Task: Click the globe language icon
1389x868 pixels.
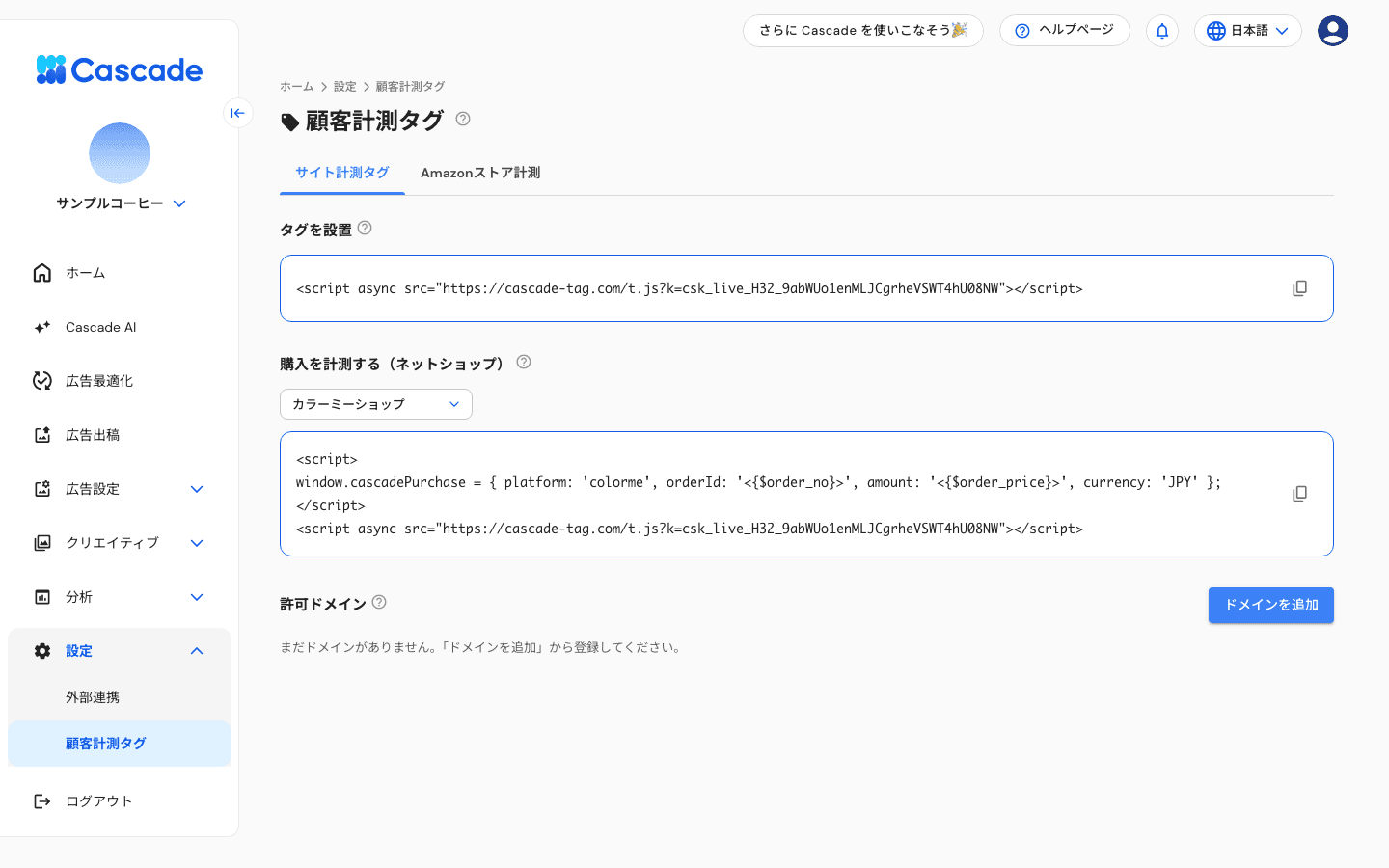Action: point(1216,31)
